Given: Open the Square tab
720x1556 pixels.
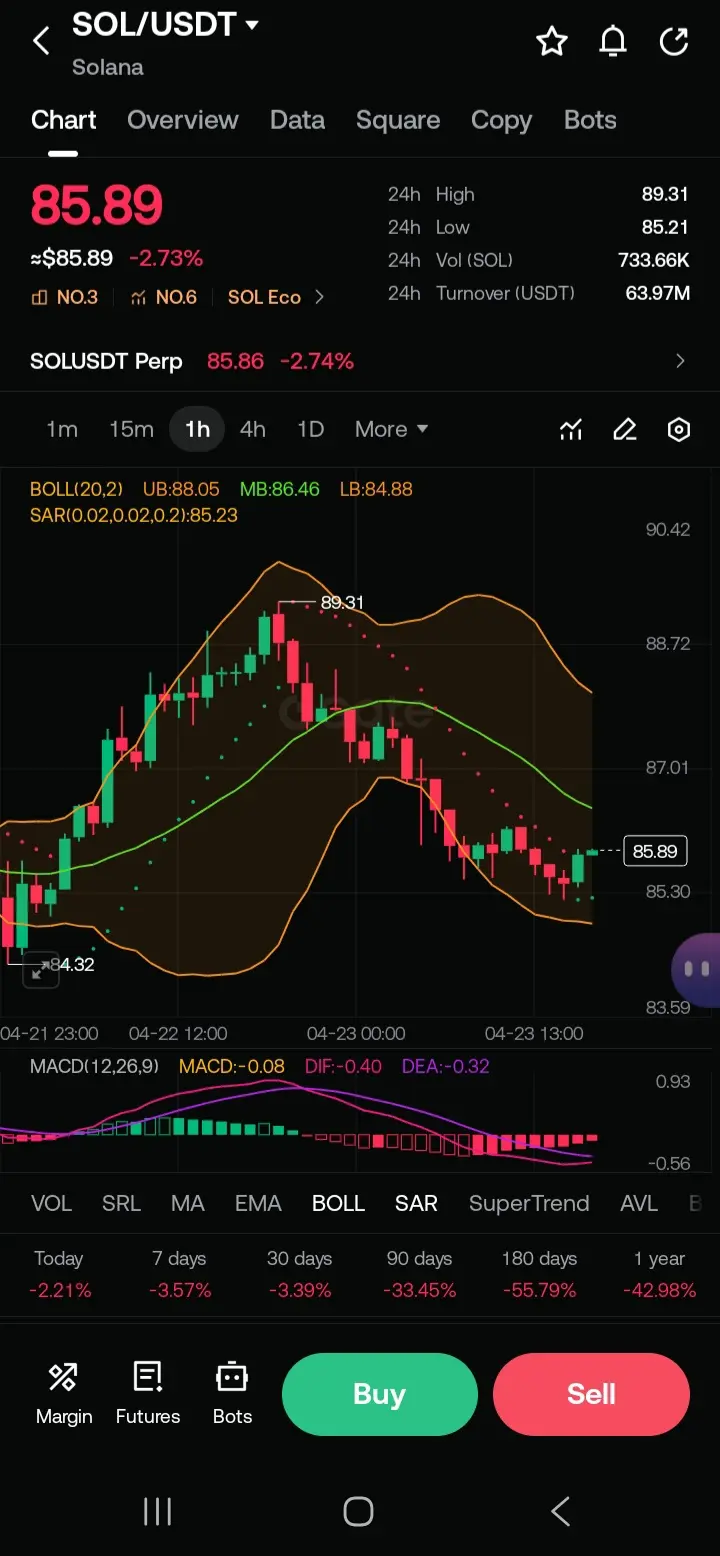Looking at the screenshot, I should tap(398, 120).
